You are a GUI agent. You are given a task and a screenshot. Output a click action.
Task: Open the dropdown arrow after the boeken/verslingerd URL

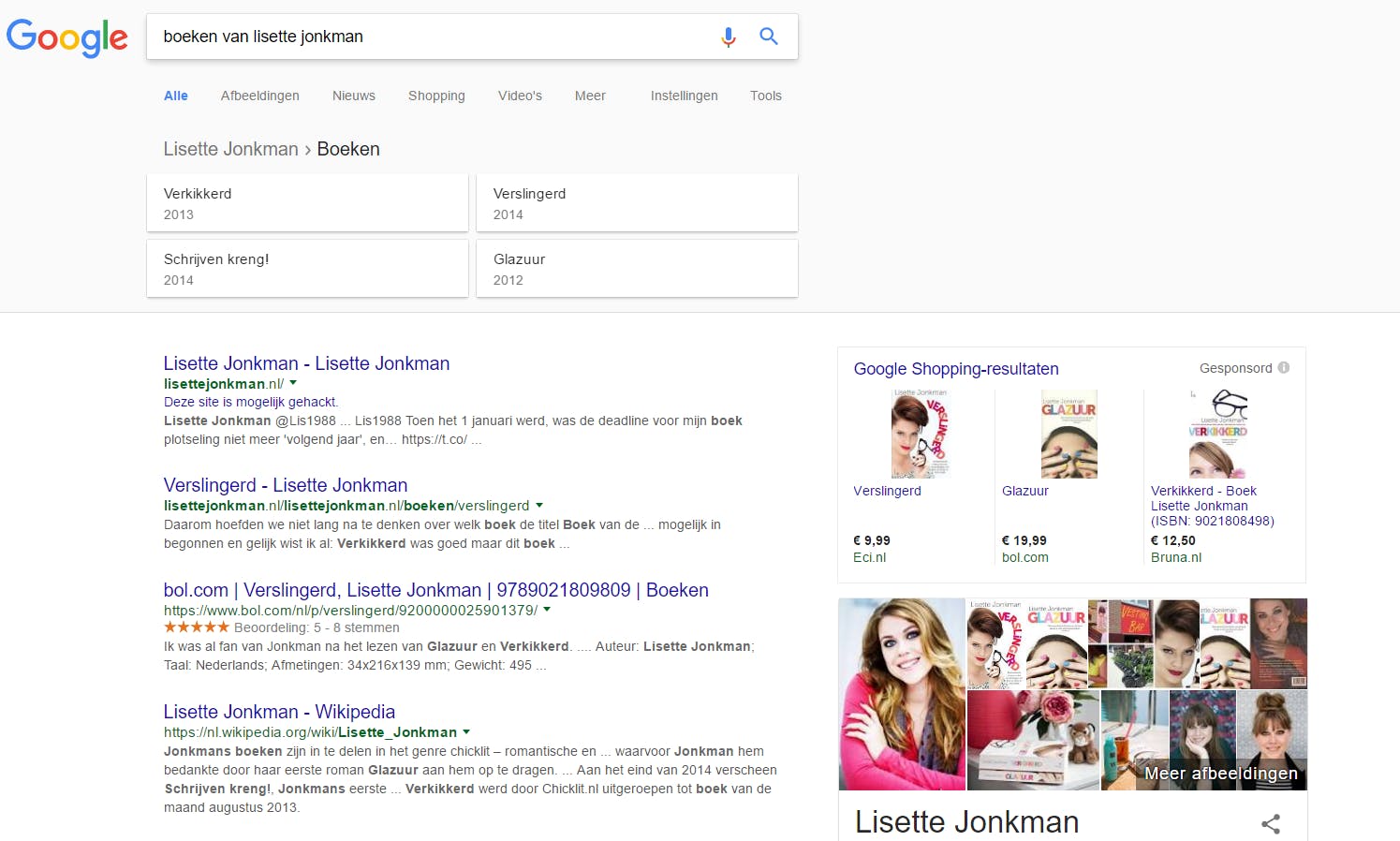[x=539, y=505]
